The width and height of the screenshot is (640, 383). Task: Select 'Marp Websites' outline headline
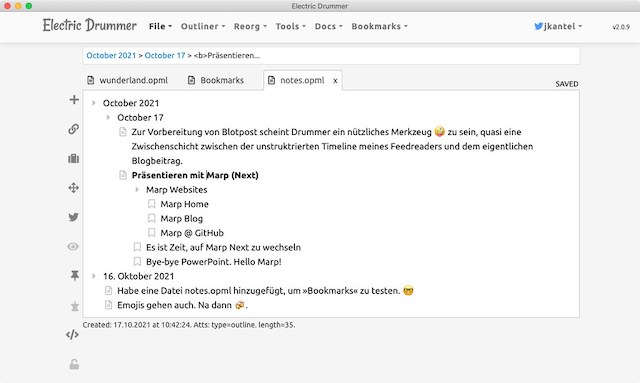coord(177,189)
